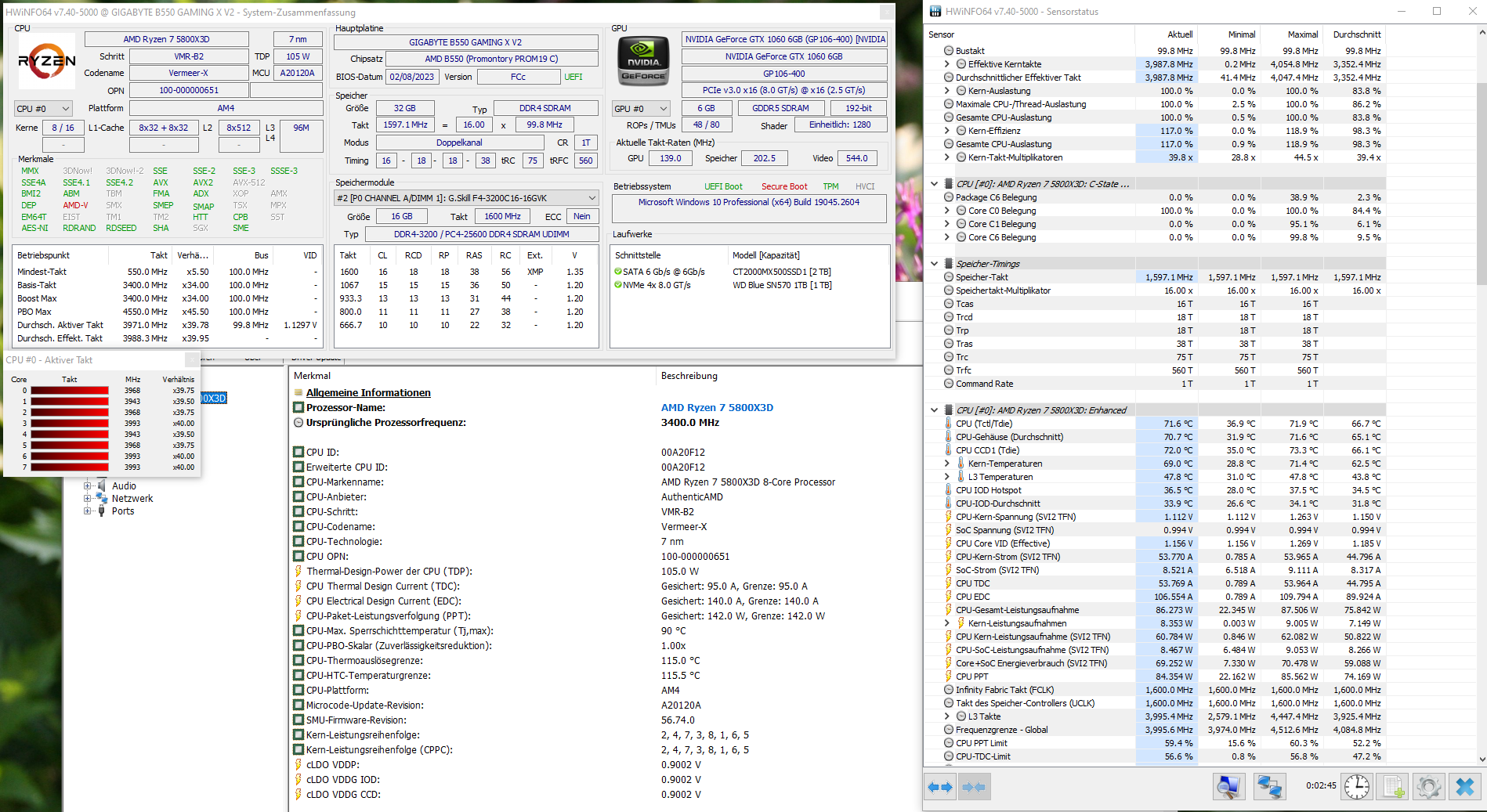This screenshot has width=1487, height=812.
Task: Click the NVIDIA GeForce logo in the GPU panel
Action: click(644, 60)
